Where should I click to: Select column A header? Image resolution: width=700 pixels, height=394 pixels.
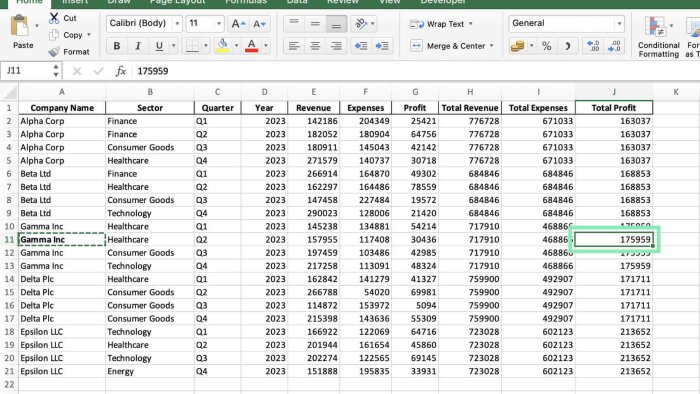(x=62, y=92)
